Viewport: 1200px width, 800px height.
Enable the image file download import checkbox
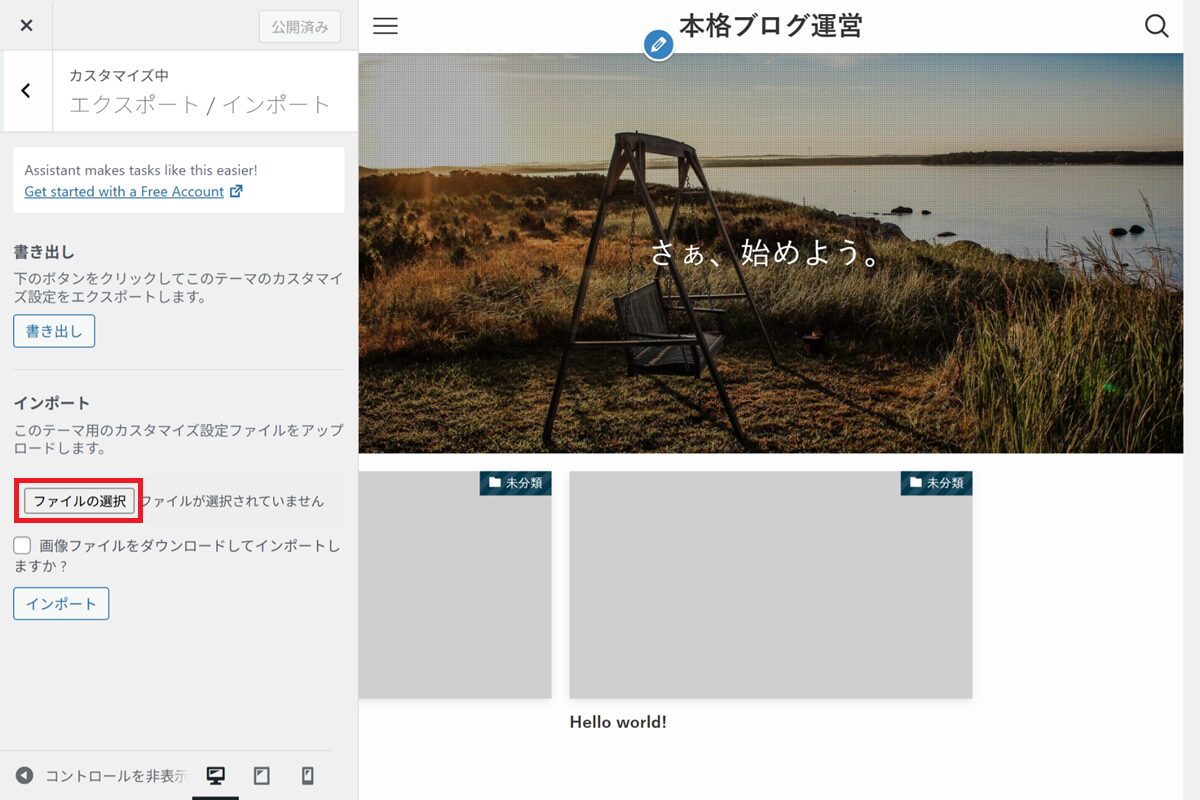[22, 546]
